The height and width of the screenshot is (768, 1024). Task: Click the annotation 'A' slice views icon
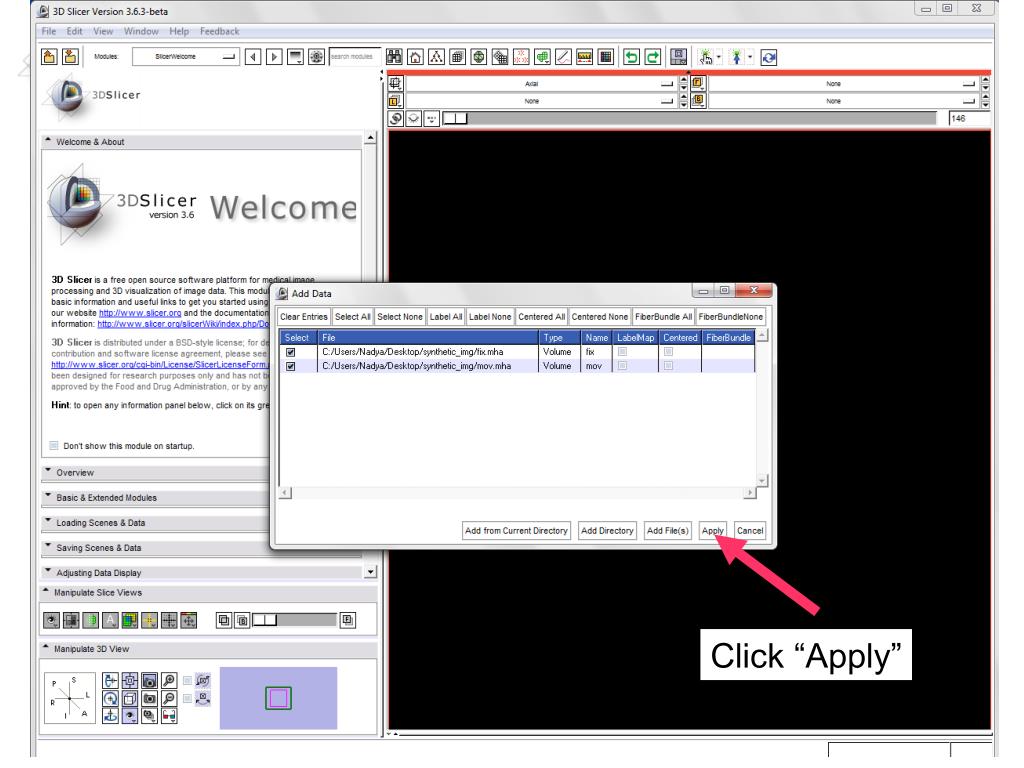(110, 620)
